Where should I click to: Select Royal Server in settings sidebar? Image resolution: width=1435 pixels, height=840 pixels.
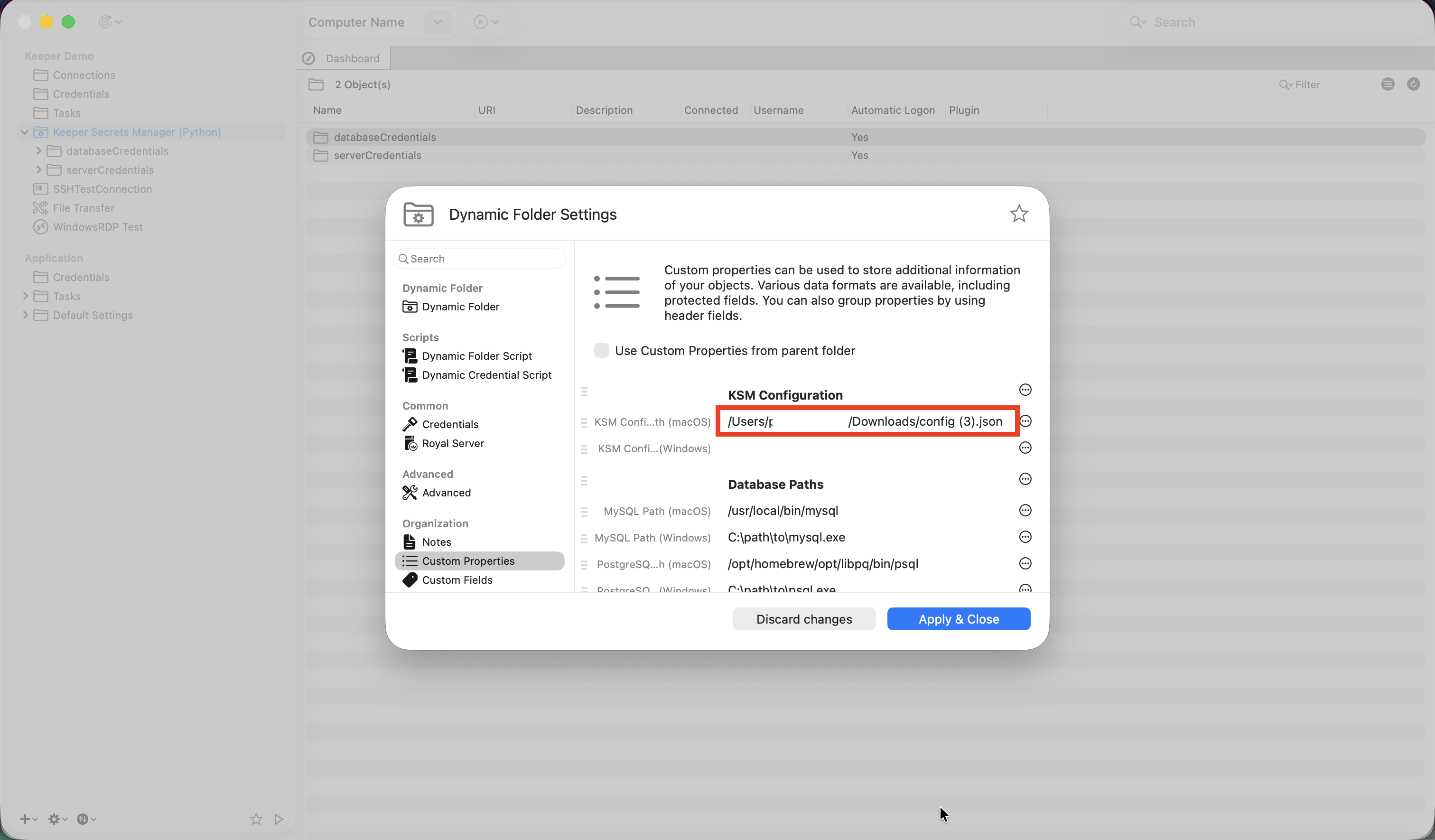(453, 443)
